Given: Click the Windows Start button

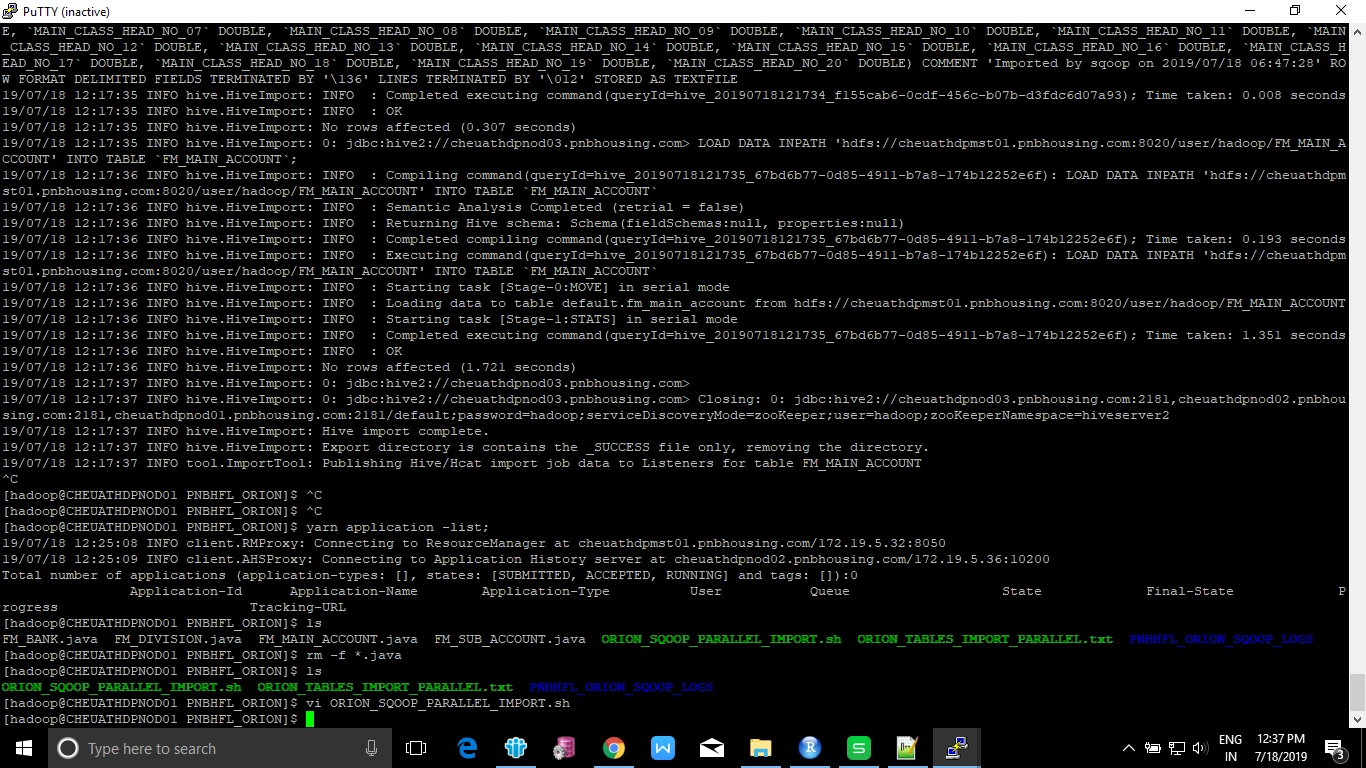Looking at the screenshot, I should (23, 748).
